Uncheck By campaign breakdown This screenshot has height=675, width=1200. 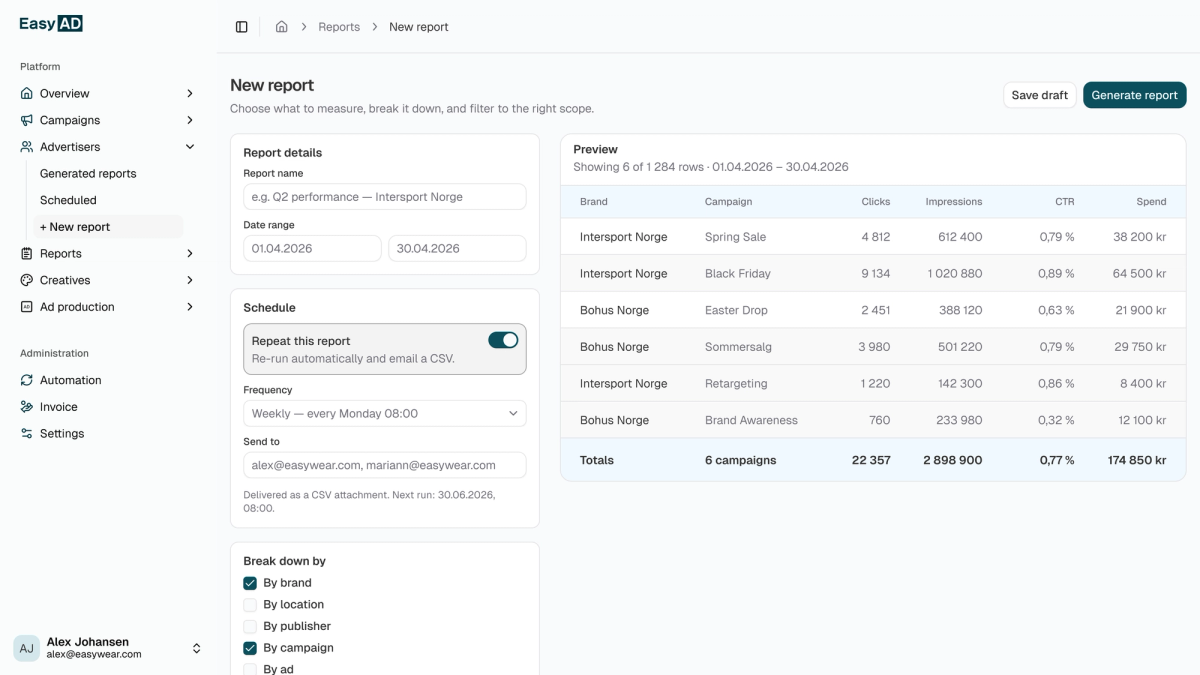(250, 648)
